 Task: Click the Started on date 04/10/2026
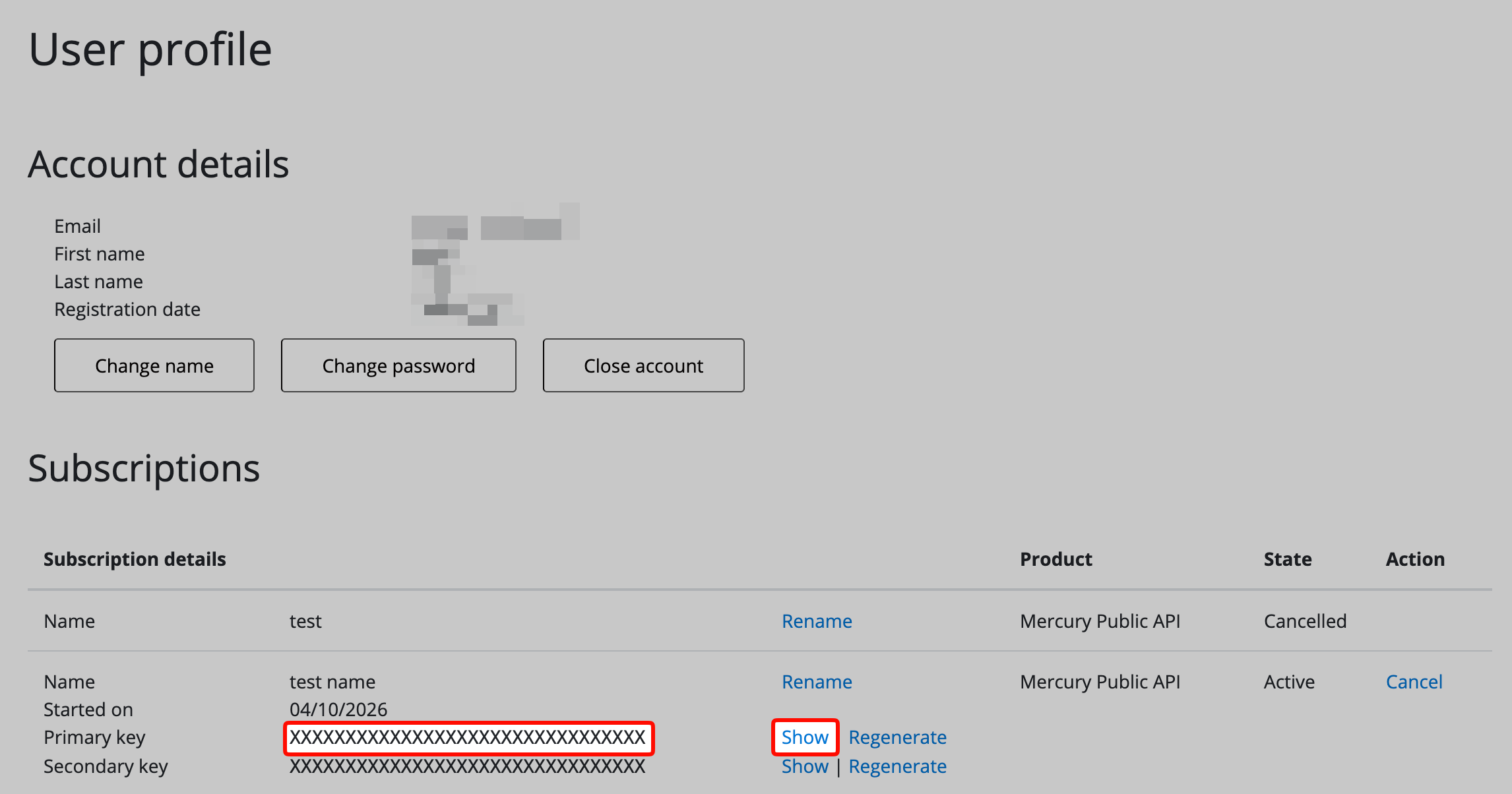[338, 710]
